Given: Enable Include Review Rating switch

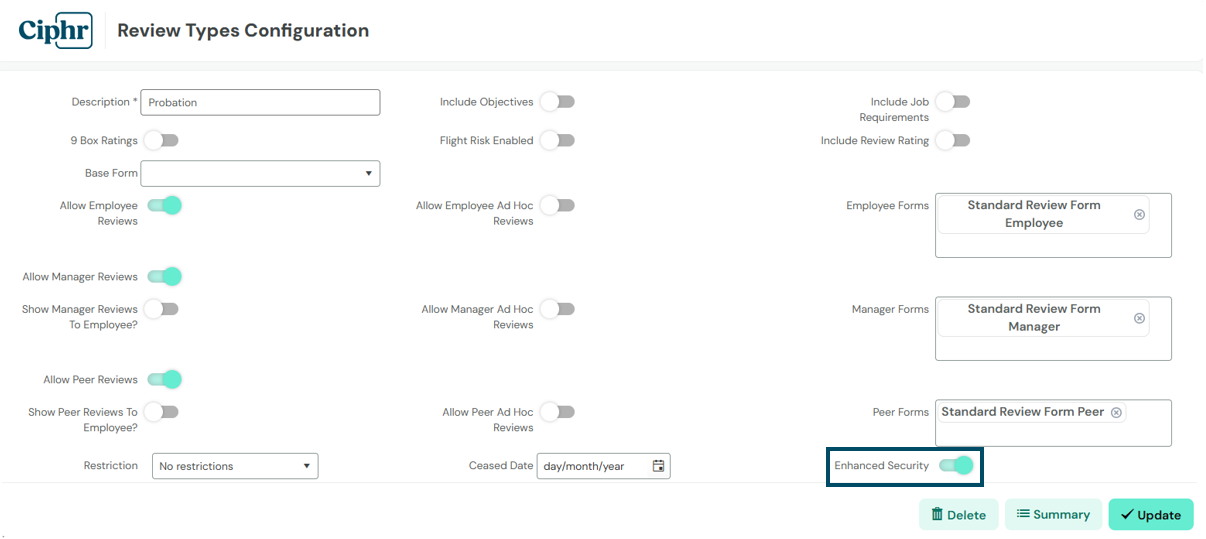Looking at the screenshot, I should (953, 140).
